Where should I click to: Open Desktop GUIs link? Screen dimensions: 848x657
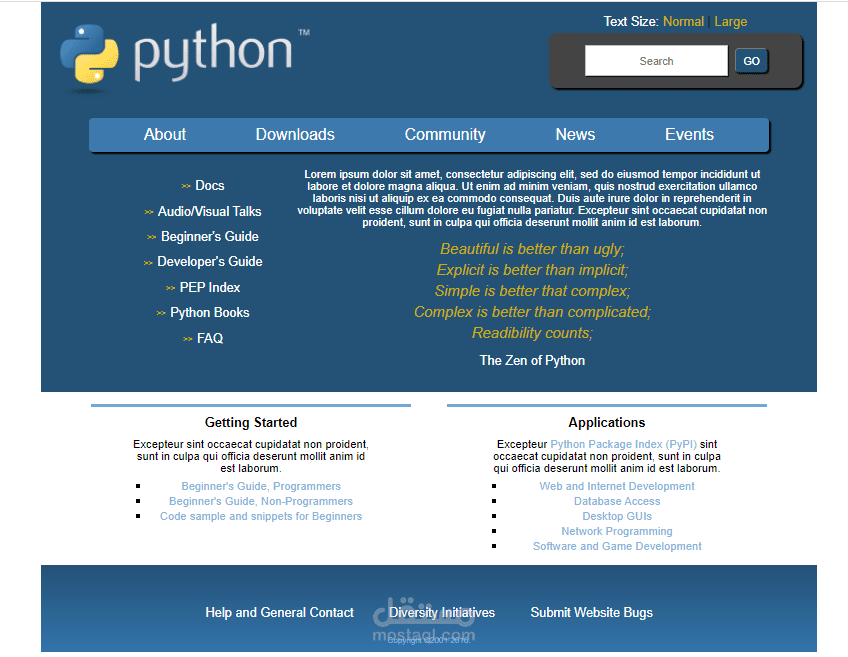coord(617,516)
